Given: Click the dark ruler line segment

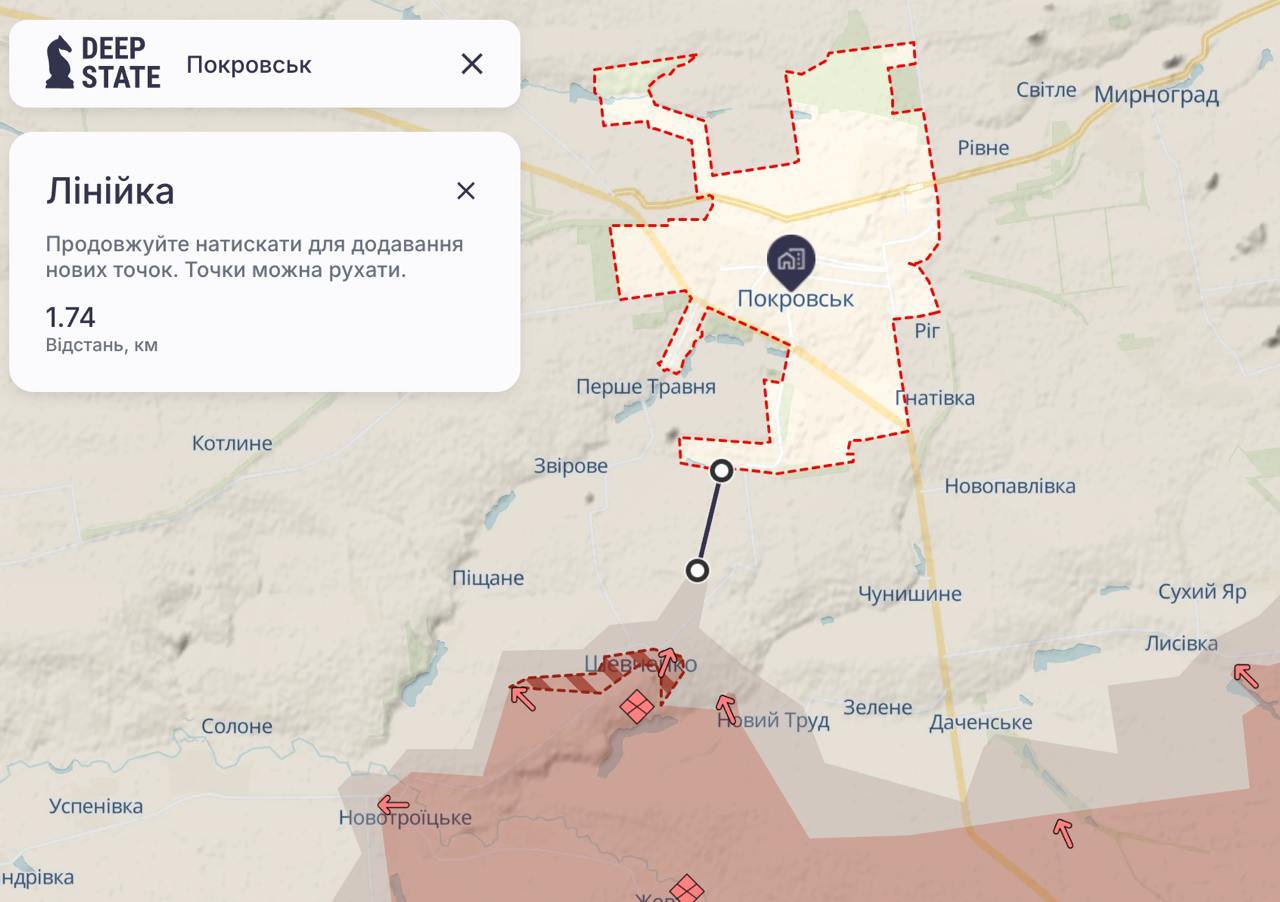Looking at the screenshot, I should pyautogui.click(x=709, y=521).
